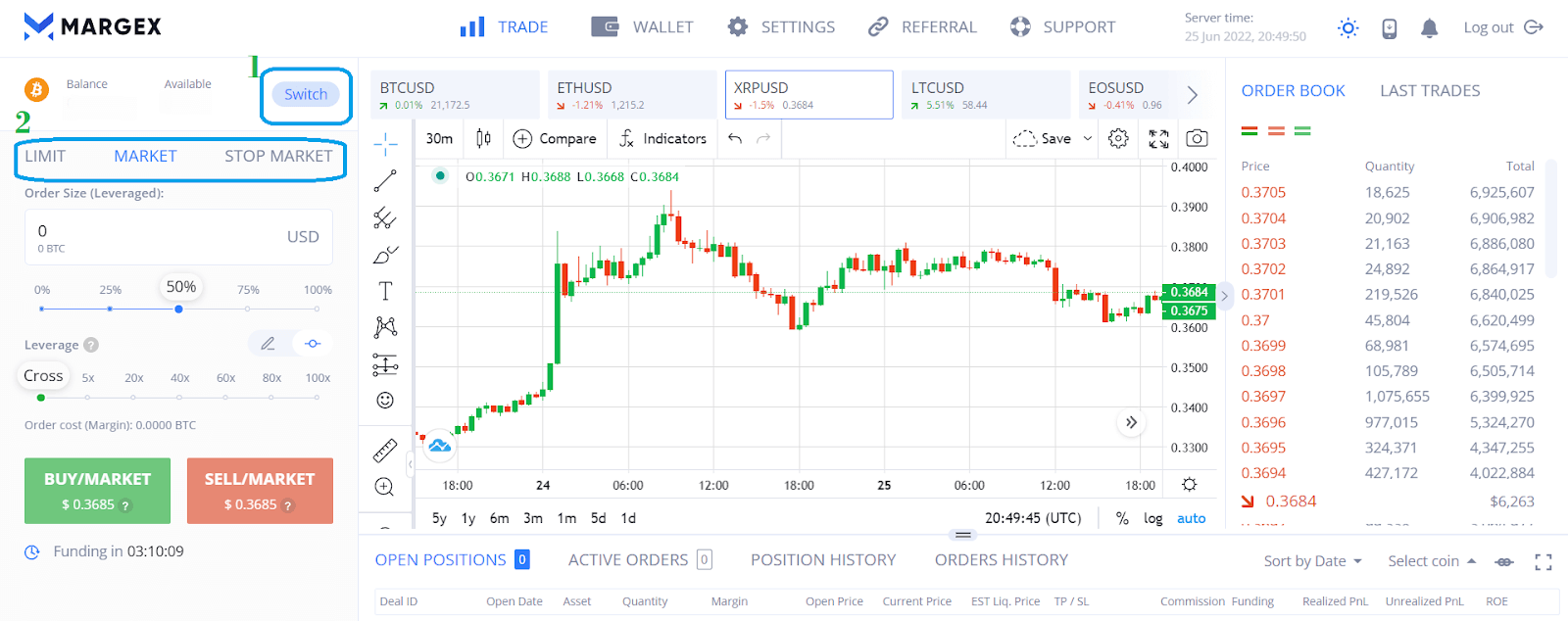Image resolution: width=1568 pixels, height=621 pixels.
Task: Expand the positions table to fullscreen
Action: pyautogui.click(x=1543, y=561)
